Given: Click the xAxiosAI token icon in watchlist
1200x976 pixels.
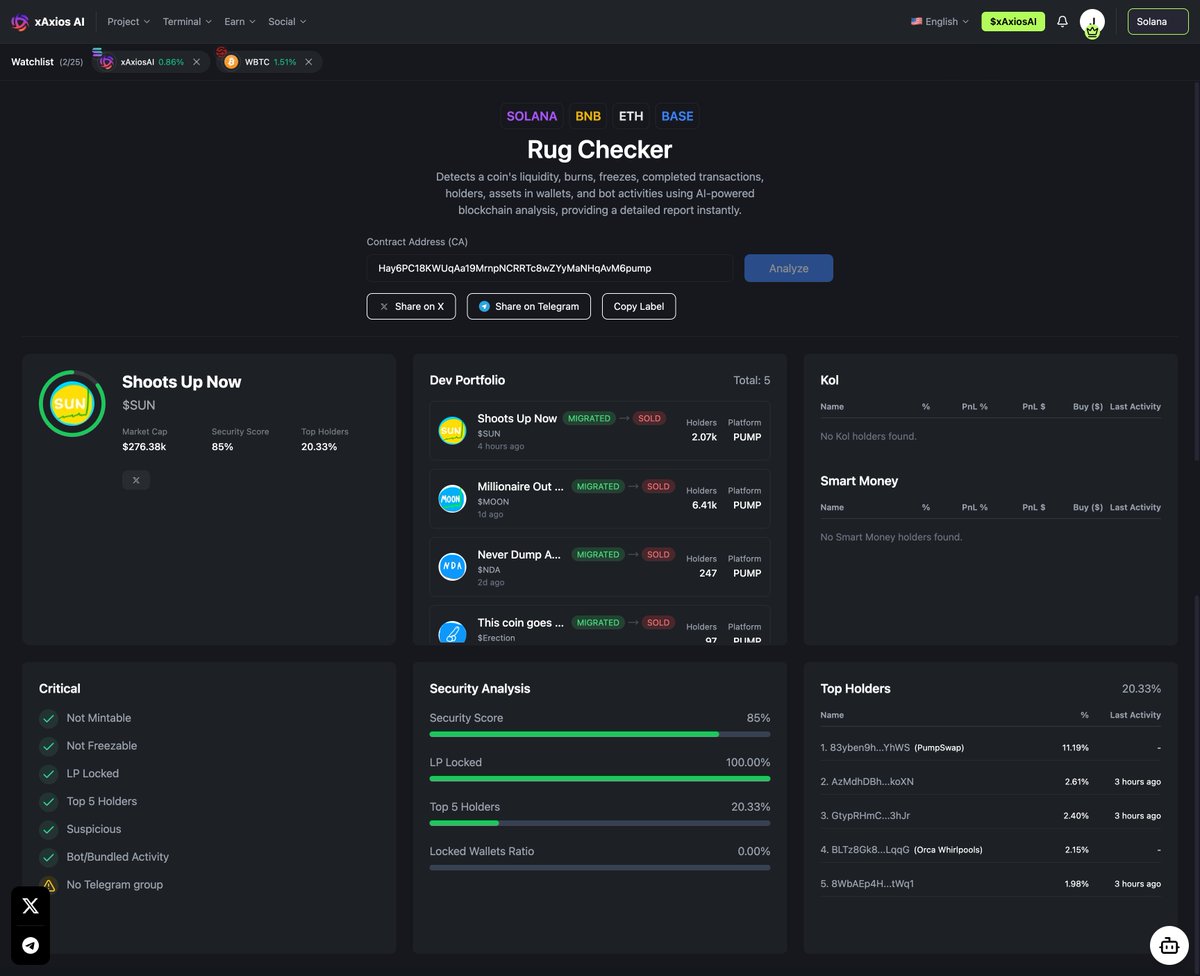Looking at the screenshot, I should tap(106, 62).
